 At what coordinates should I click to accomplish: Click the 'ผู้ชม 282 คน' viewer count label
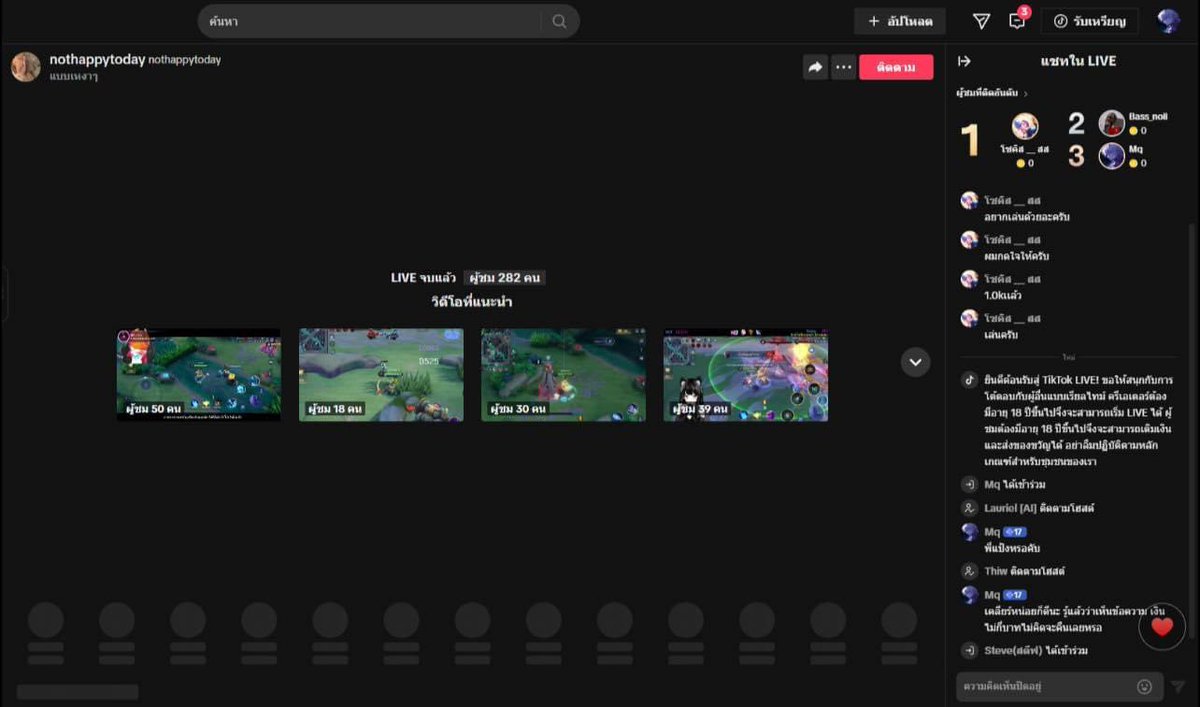pyautogui.click(x=505, y=278)
